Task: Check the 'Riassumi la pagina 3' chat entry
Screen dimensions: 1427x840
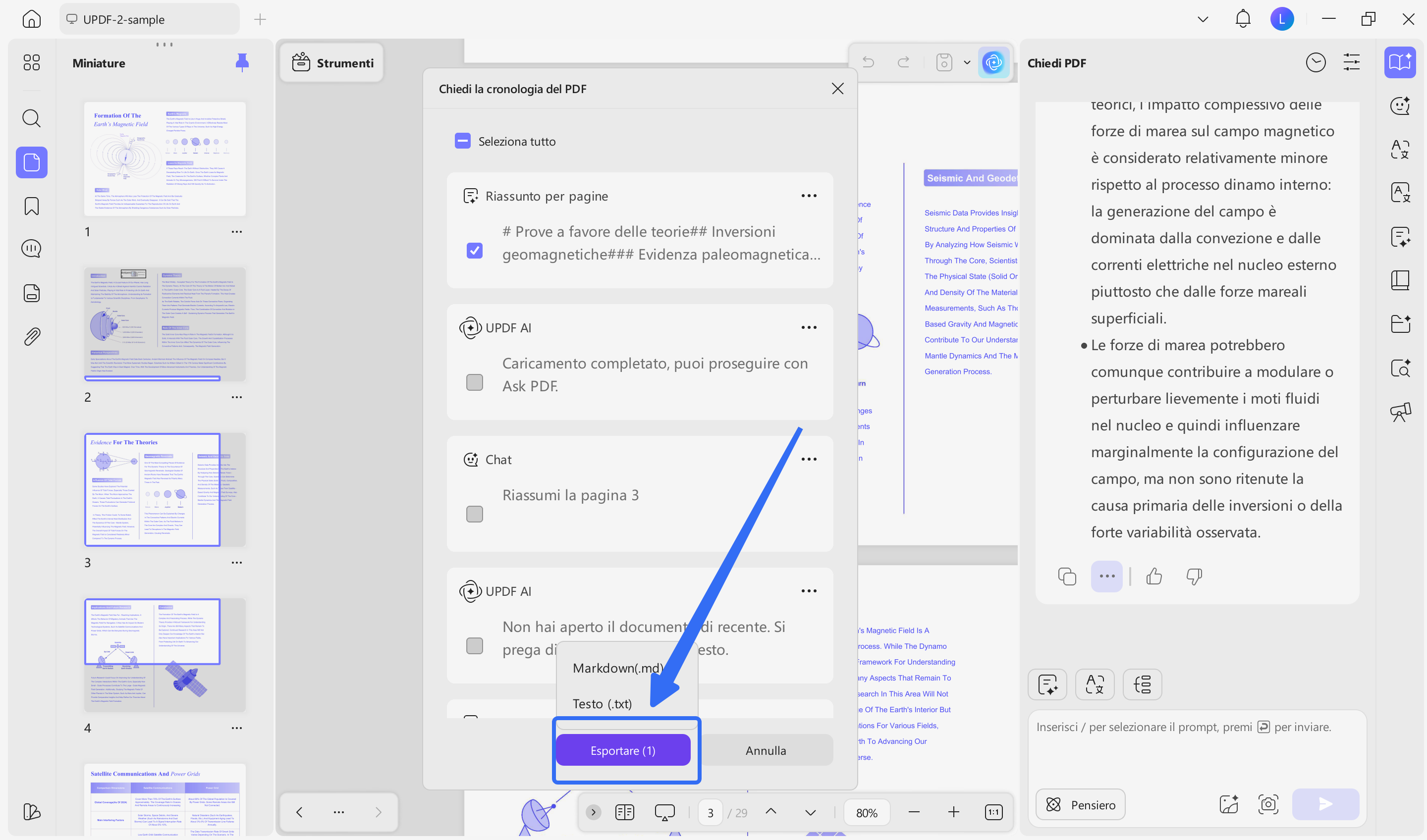Action: [475, 514]
